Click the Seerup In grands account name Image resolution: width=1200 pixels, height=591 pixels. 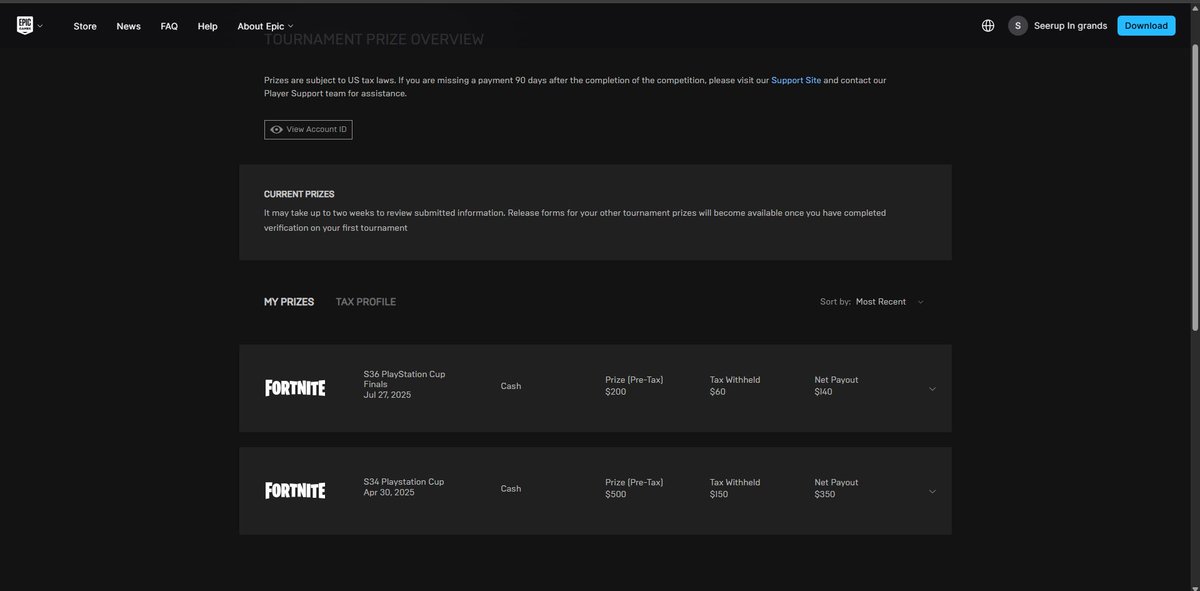point(1071,26)
